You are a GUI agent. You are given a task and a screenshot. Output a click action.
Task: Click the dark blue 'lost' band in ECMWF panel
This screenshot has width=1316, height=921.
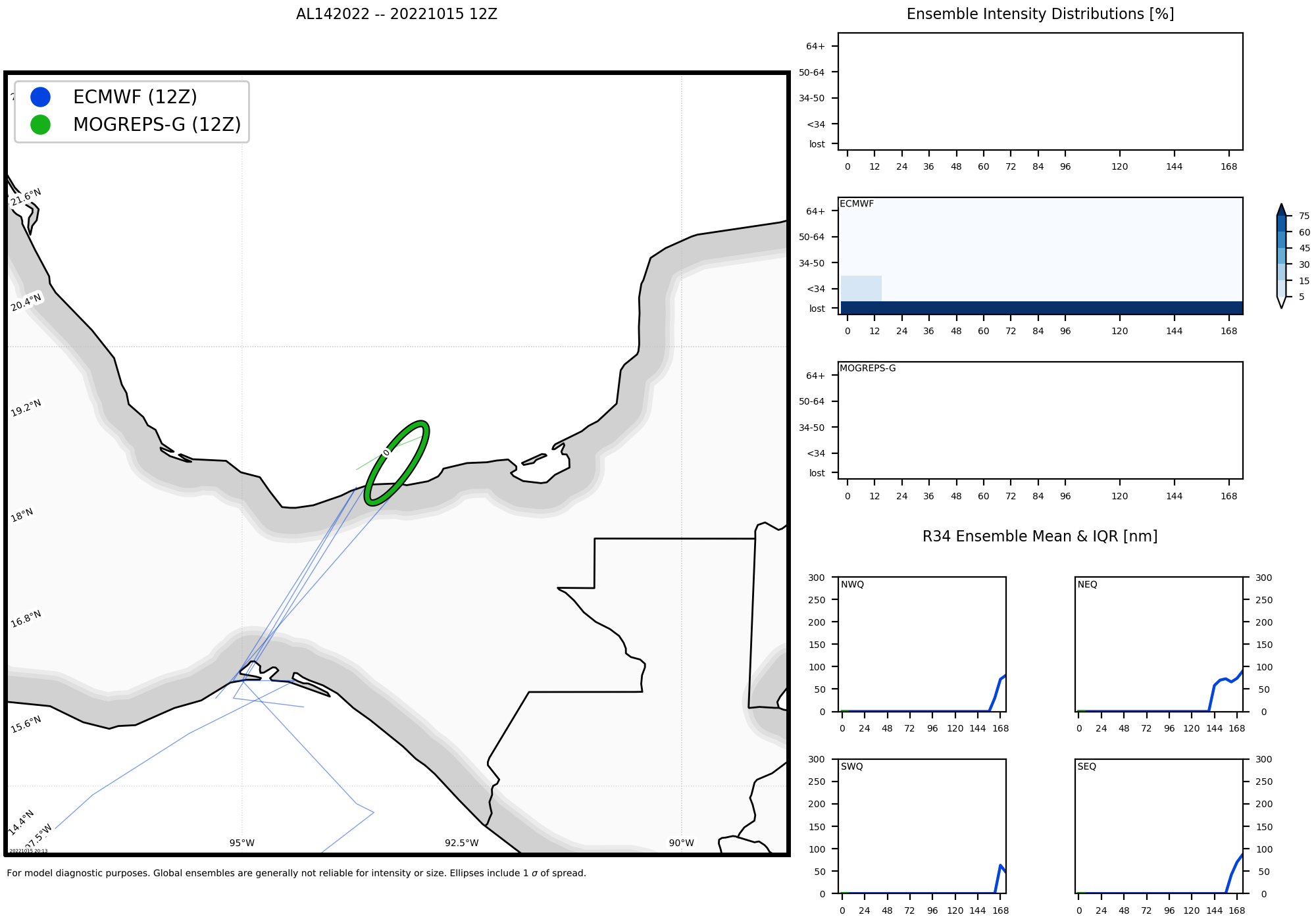(x=1041, y=308)
